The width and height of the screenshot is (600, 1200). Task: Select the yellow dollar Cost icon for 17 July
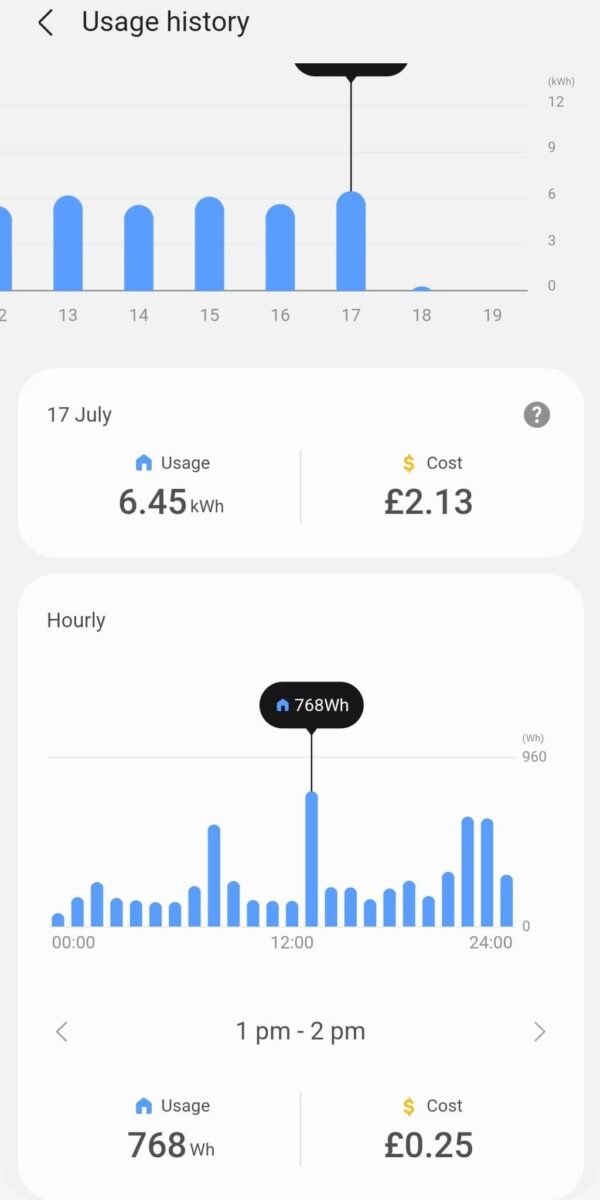(406, 463)
